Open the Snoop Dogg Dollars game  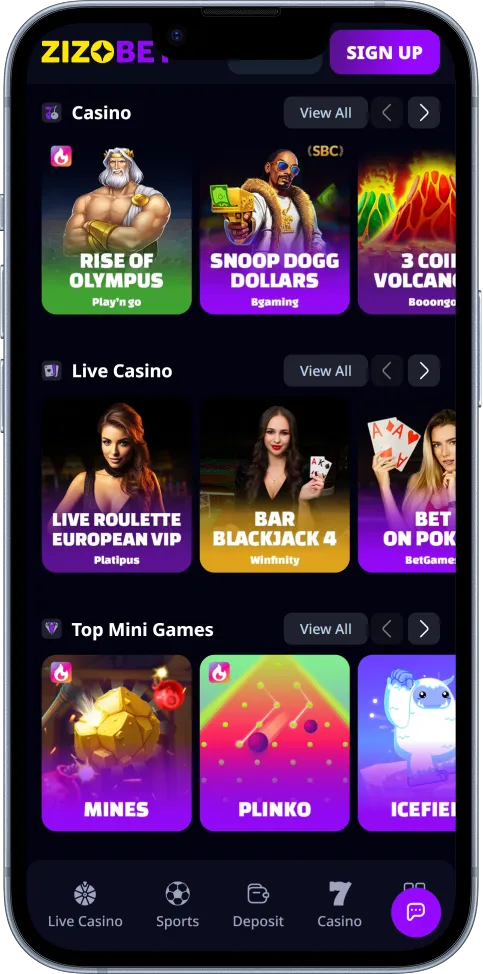(x=274, y=229)
